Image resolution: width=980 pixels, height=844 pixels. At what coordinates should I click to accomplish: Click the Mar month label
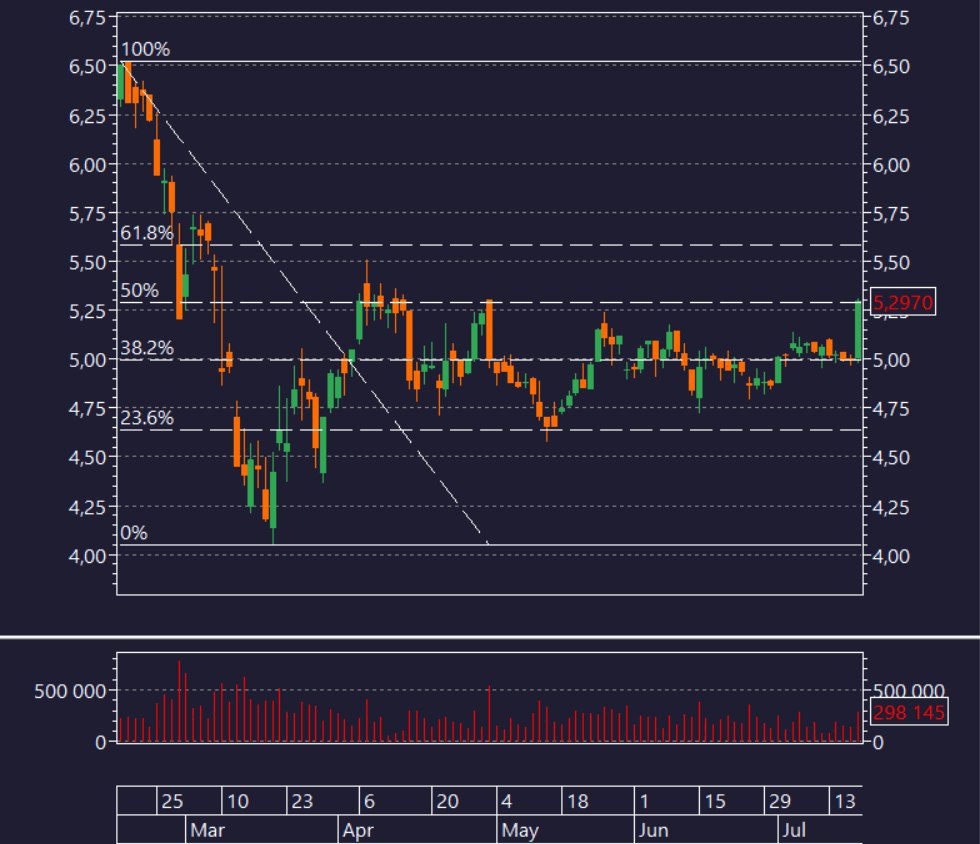coord(208,830)
